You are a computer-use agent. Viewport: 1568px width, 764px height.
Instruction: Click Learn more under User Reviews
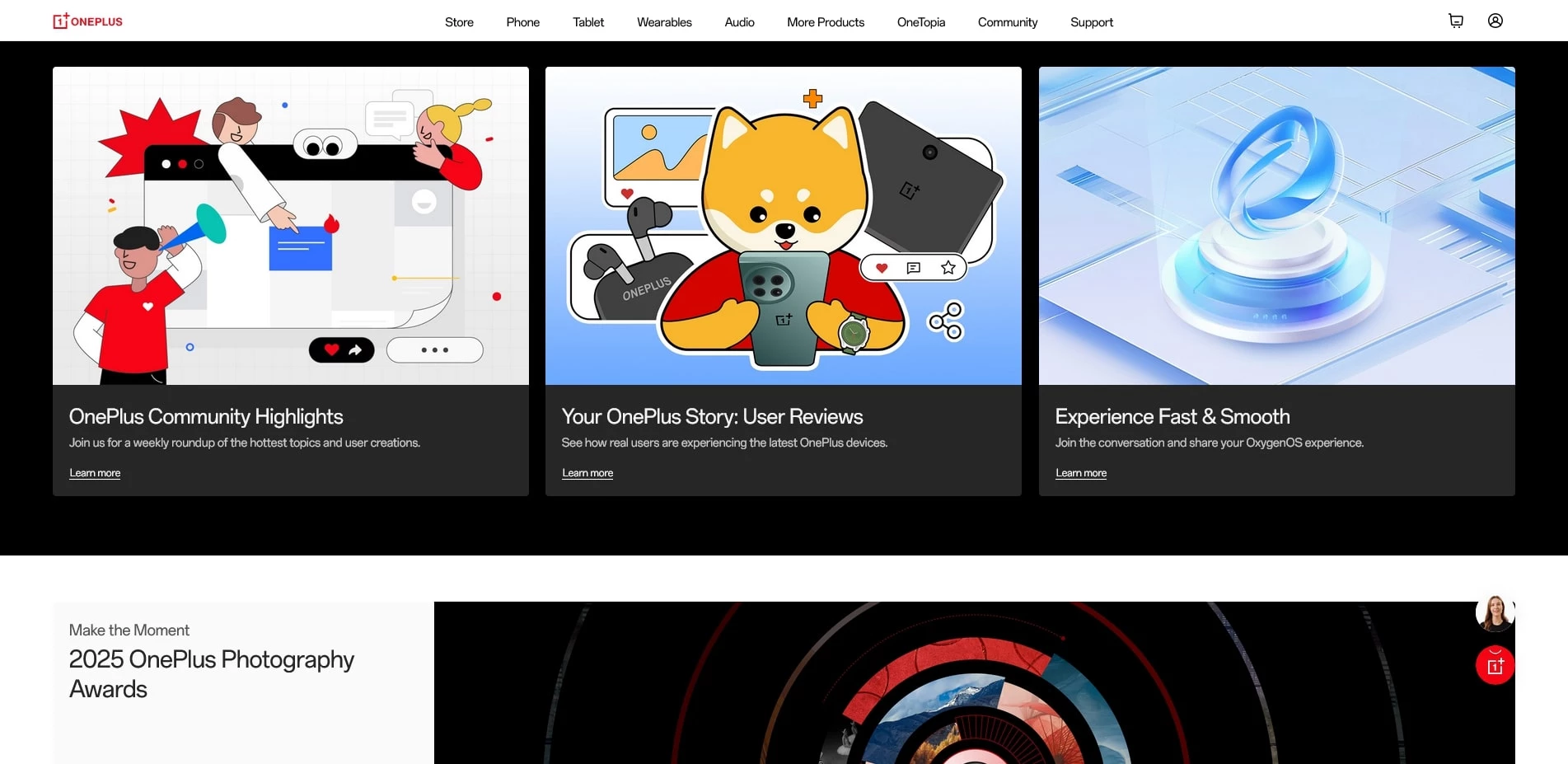pyautogui.click(x=587, y=473)
